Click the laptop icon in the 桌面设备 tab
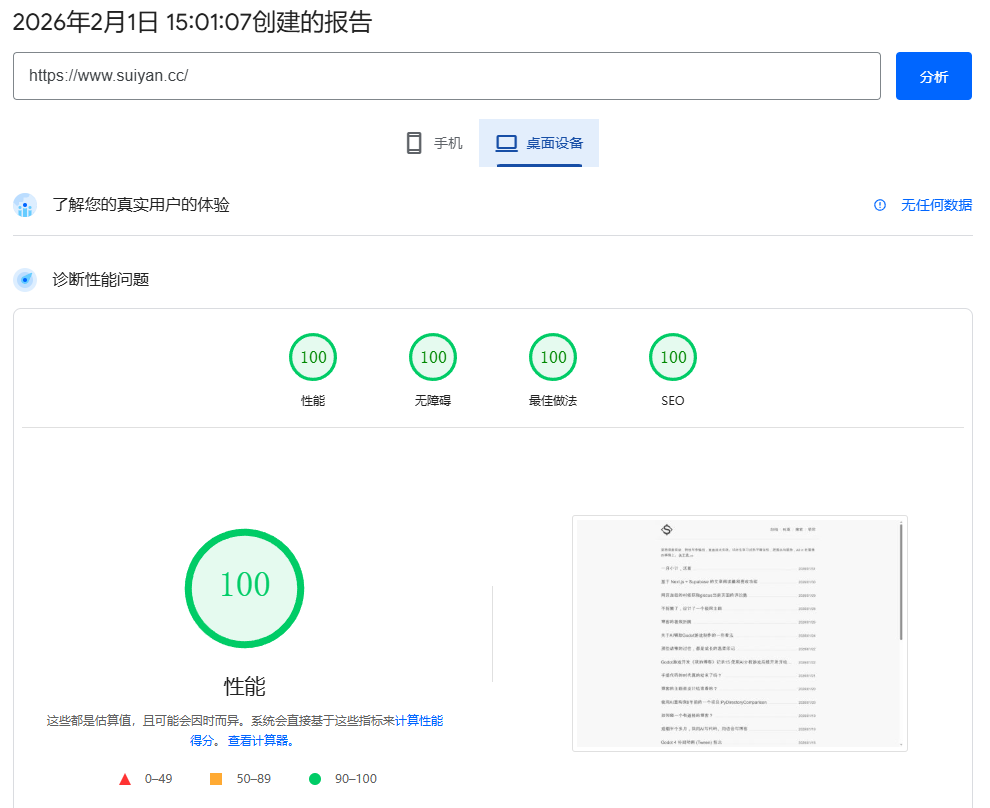This screenshot has height=808, width=990. tap(507, 143)
